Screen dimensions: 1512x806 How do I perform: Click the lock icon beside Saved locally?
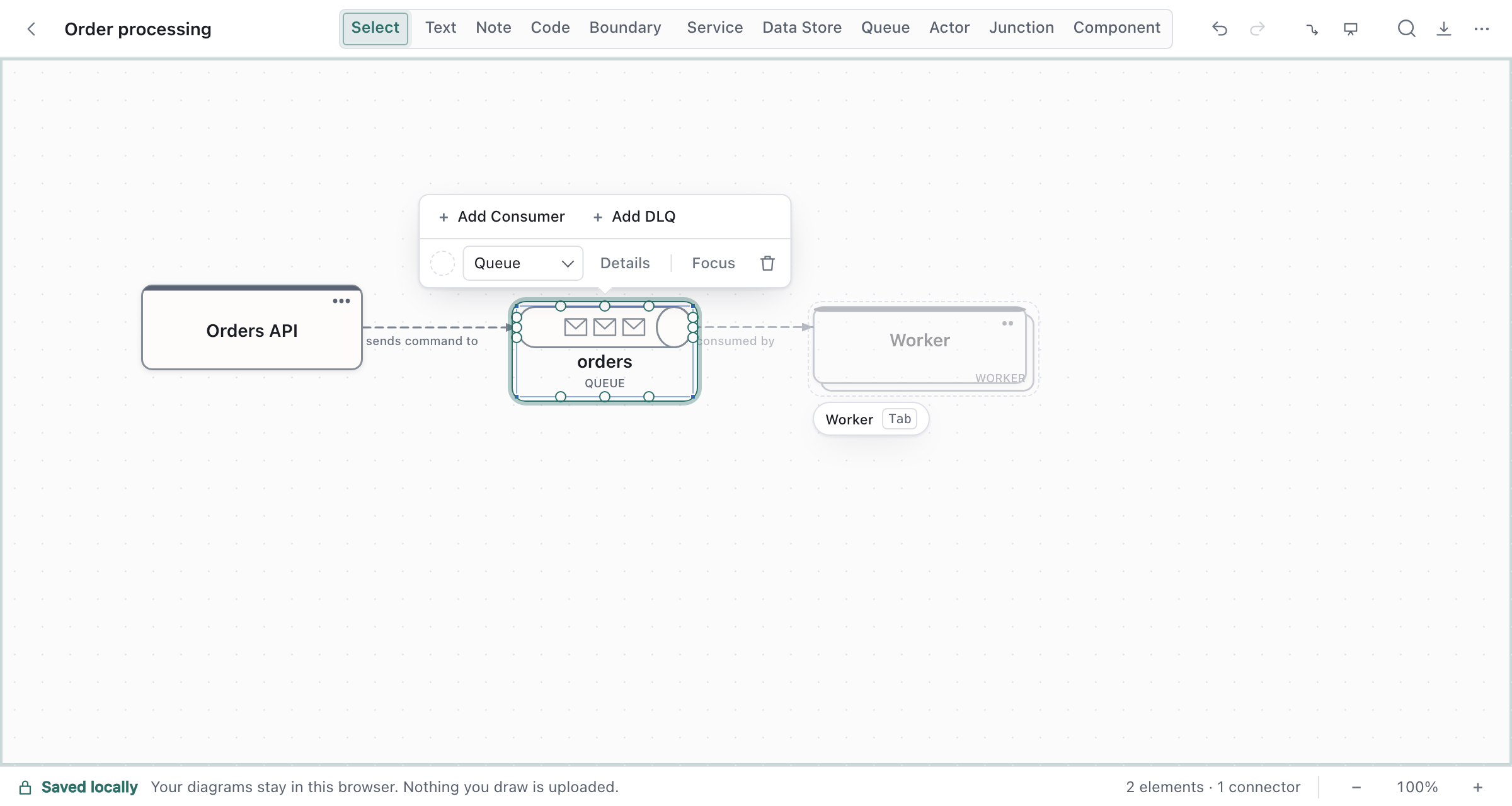tap(25, 787)
